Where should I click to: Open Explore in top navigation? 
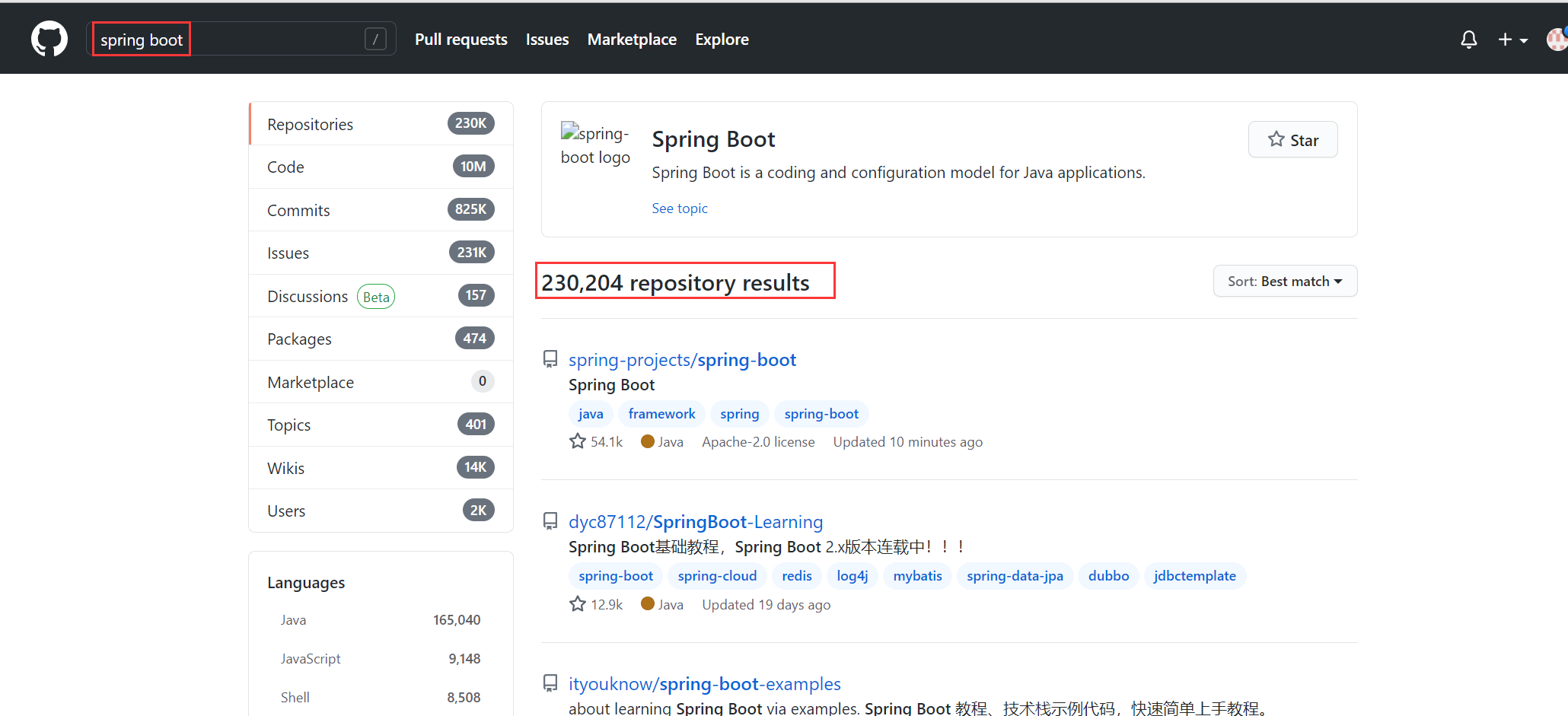pyautogui.click(x=722, y=40)
